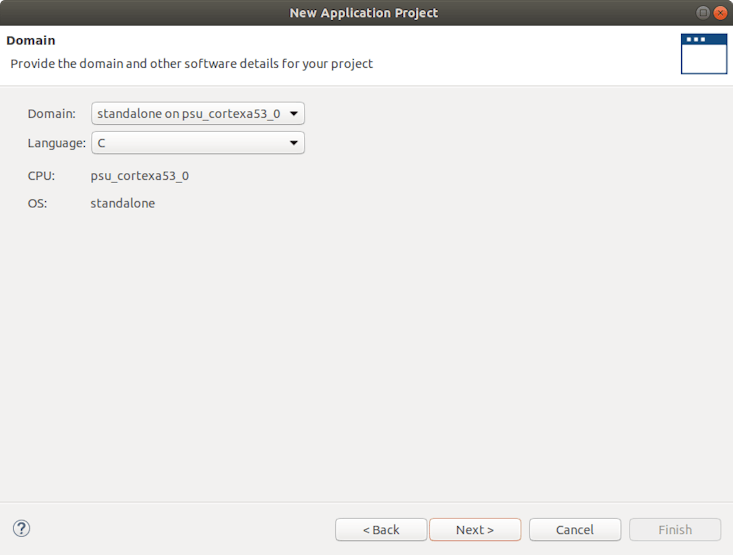Select the 'standalone on psu_cortexa53_0' combo box
Screen dimensions: 733x555
(x=190, y=114)
